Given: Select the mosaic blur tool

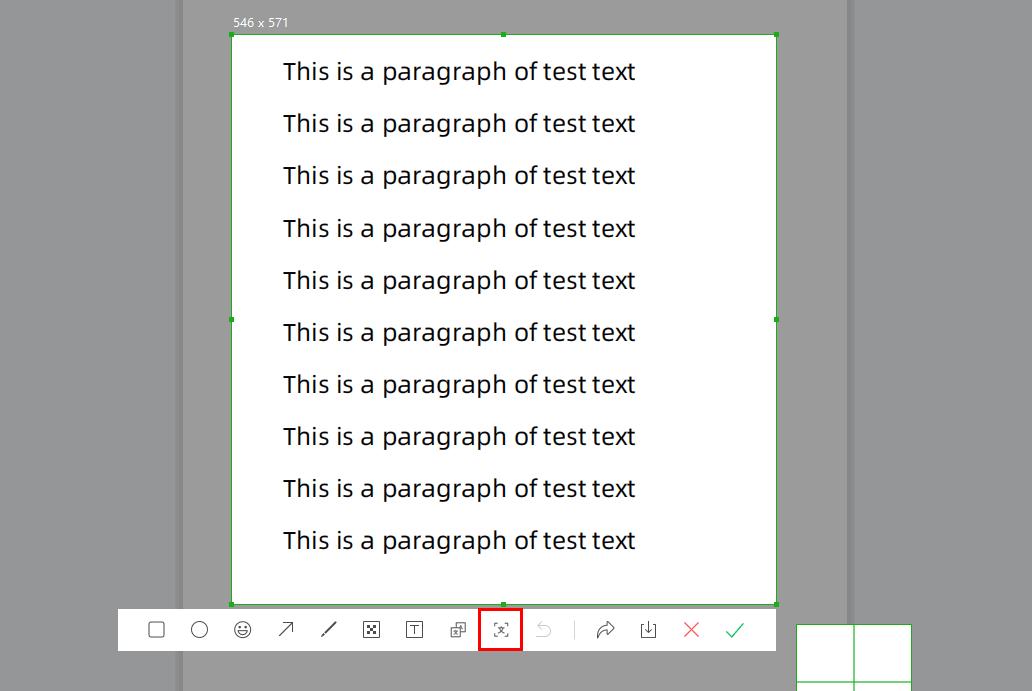Looking at the screenshot, I should pos(371,630).
